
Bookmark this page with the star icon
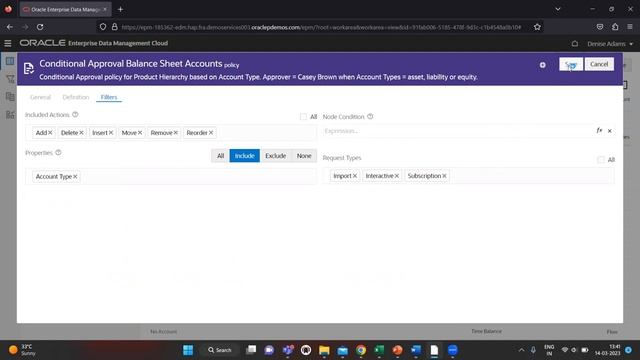point(537,27)
